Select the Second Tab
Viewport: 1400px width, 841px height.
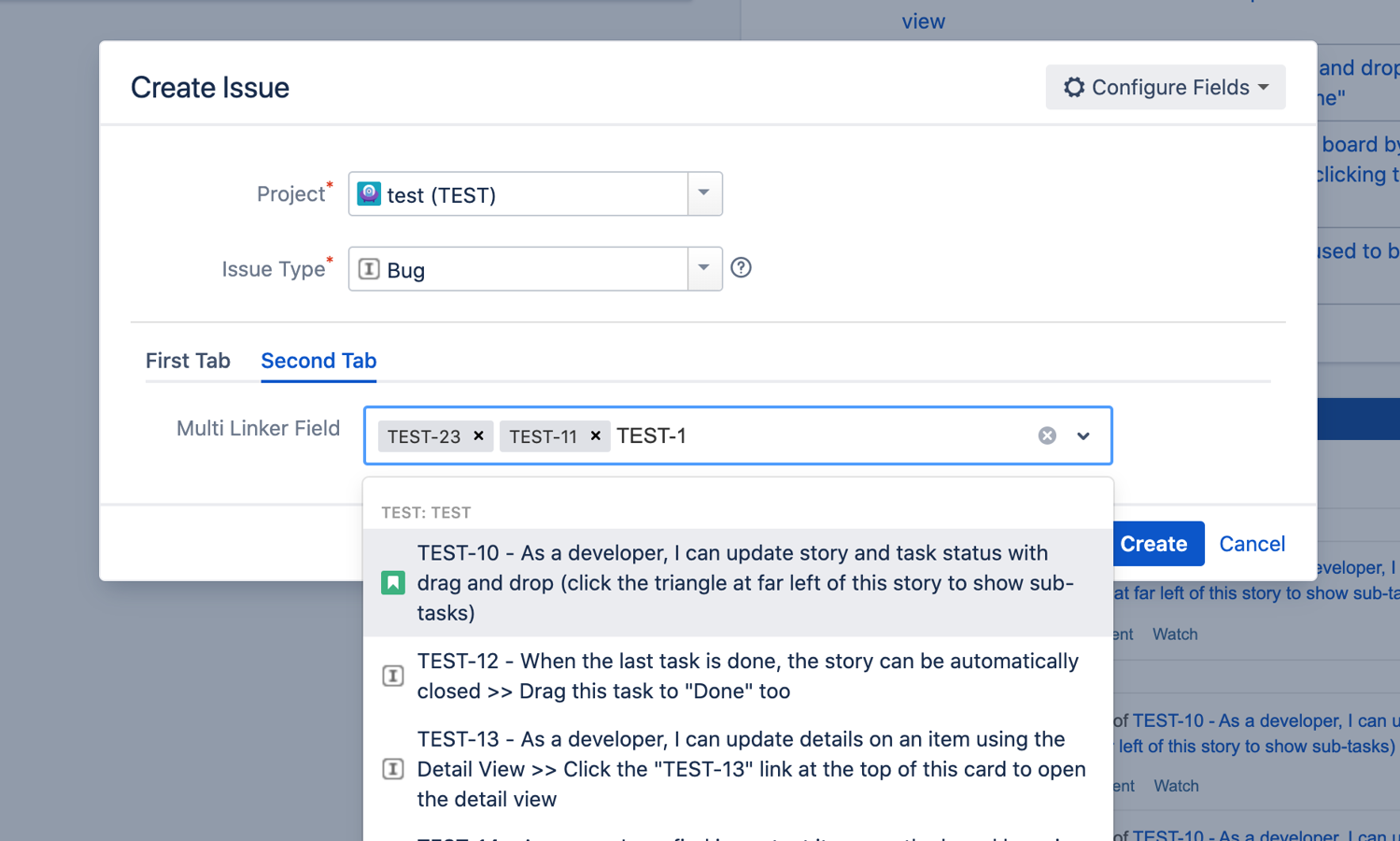coord(318,361)
